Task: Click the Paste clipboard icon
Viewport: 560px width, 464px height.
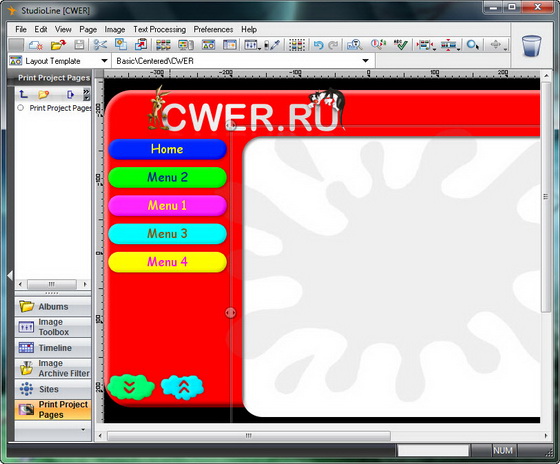Action: point(141,44)
